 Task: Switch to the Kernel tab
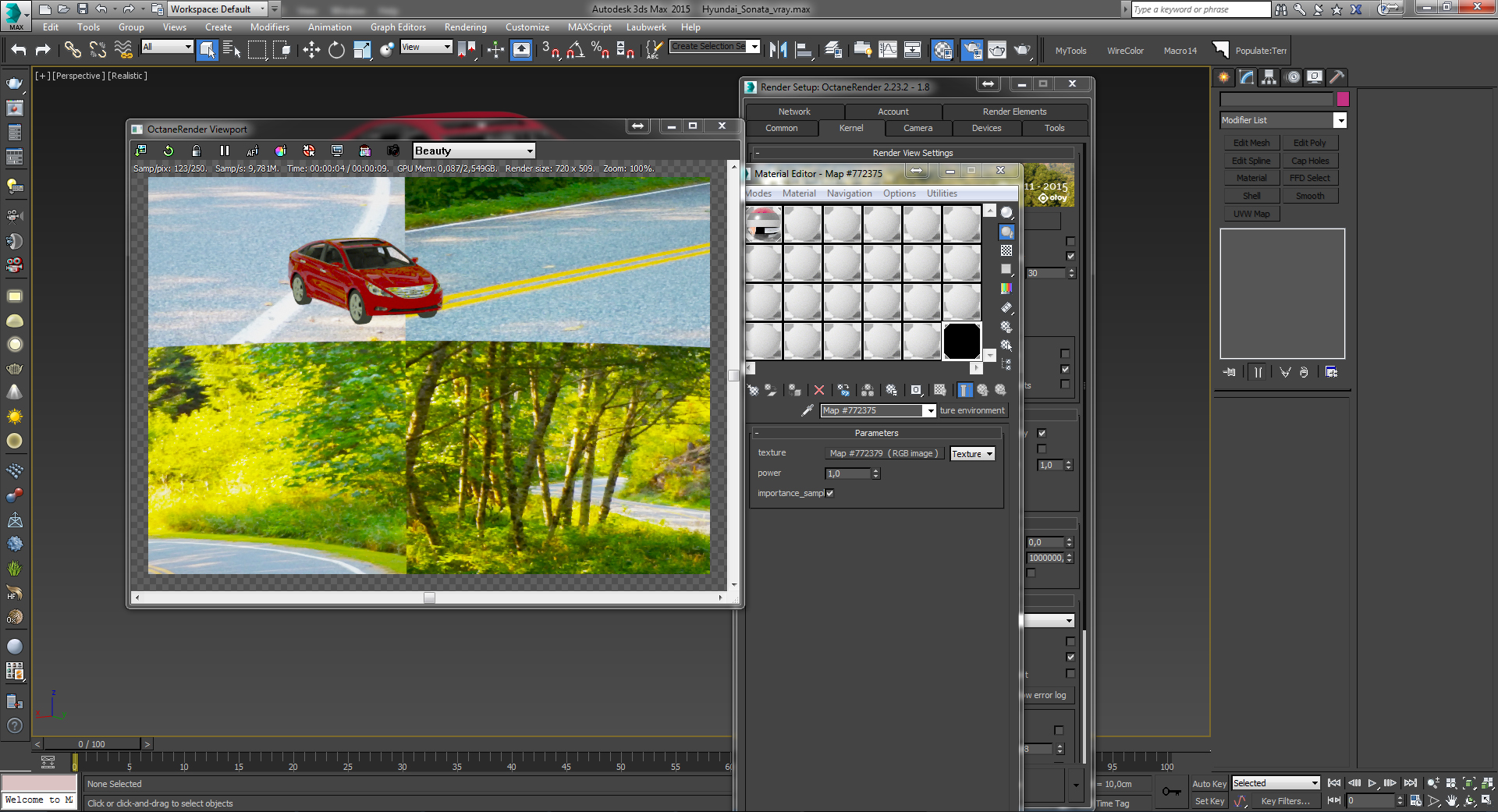click(851, 128)
